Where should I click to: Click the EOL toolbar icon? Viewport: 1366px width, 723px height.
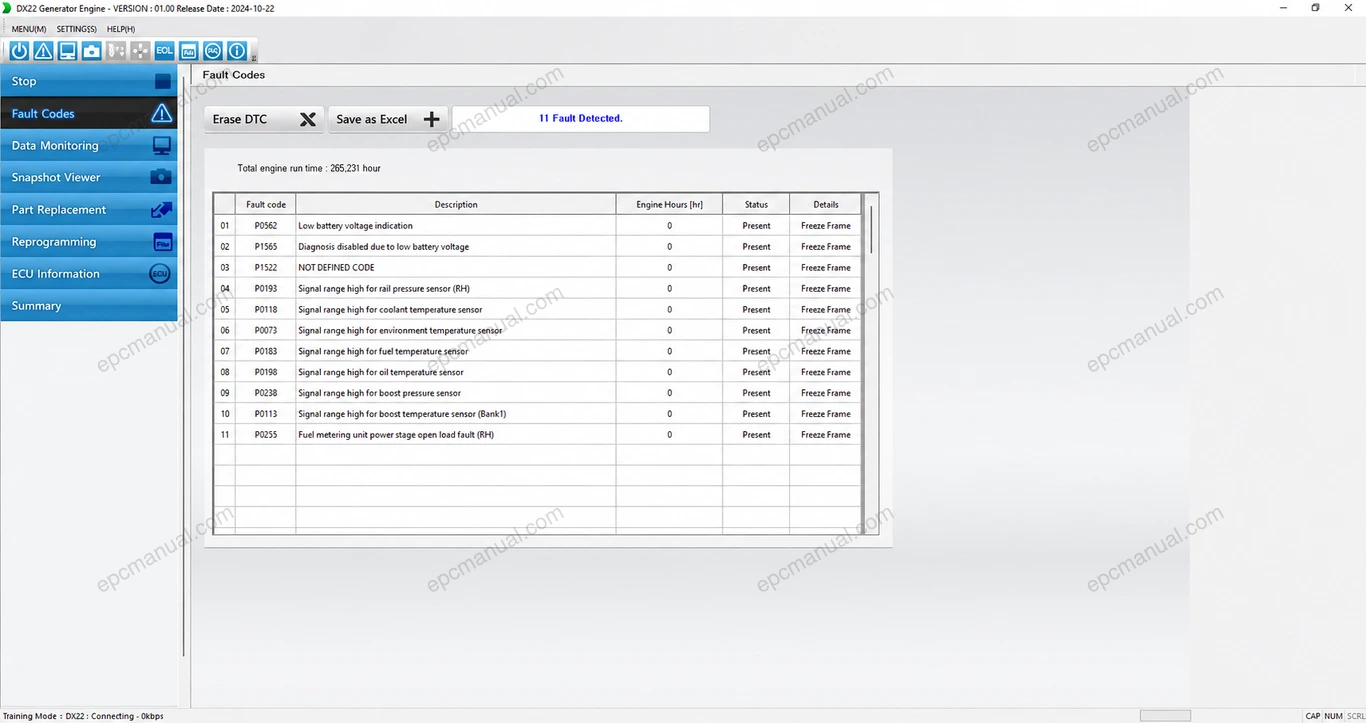tap(164, 50)
